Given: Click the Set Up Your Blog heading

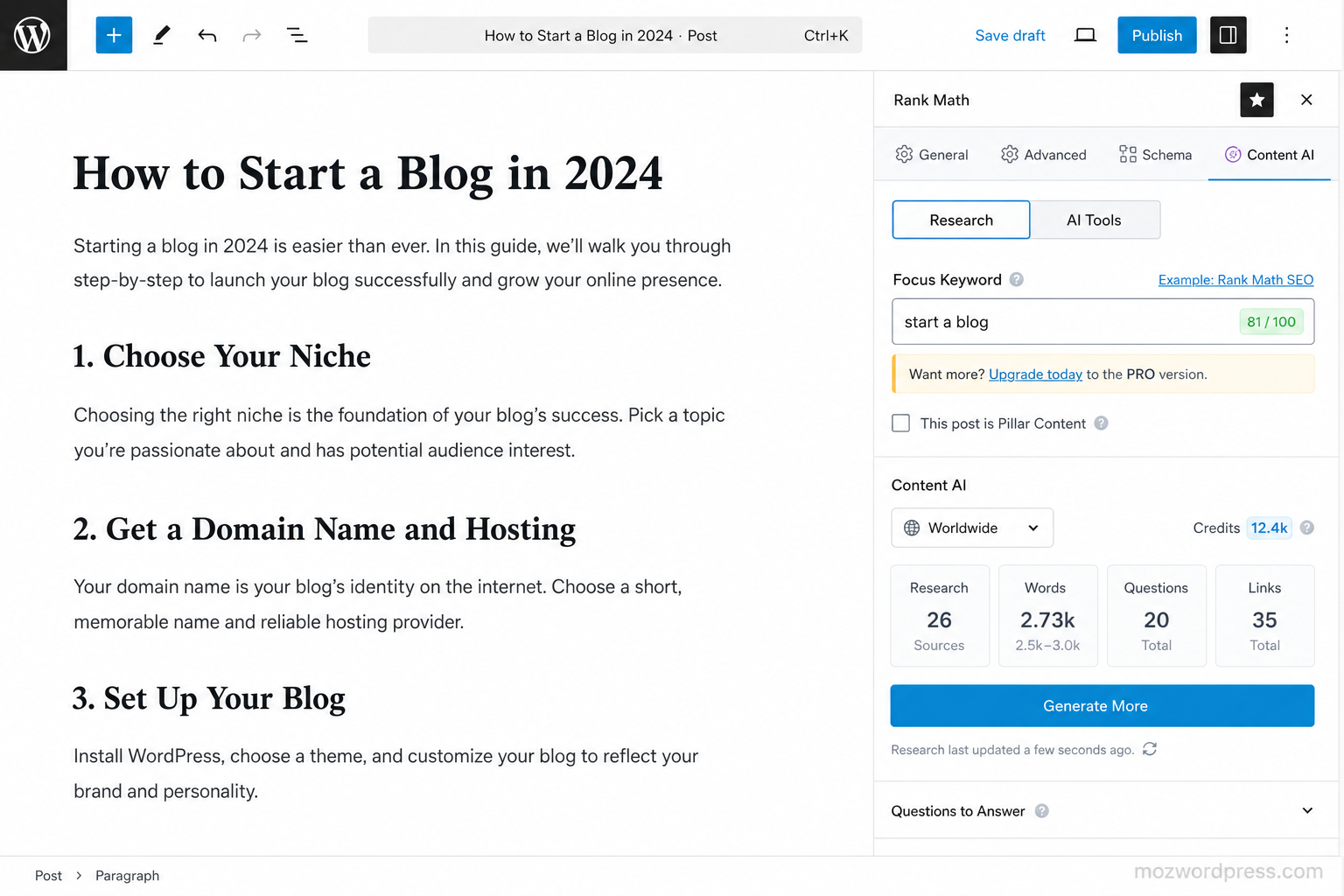Looking at the screenshot, I should pyautogui.click(x=209, y=698).
